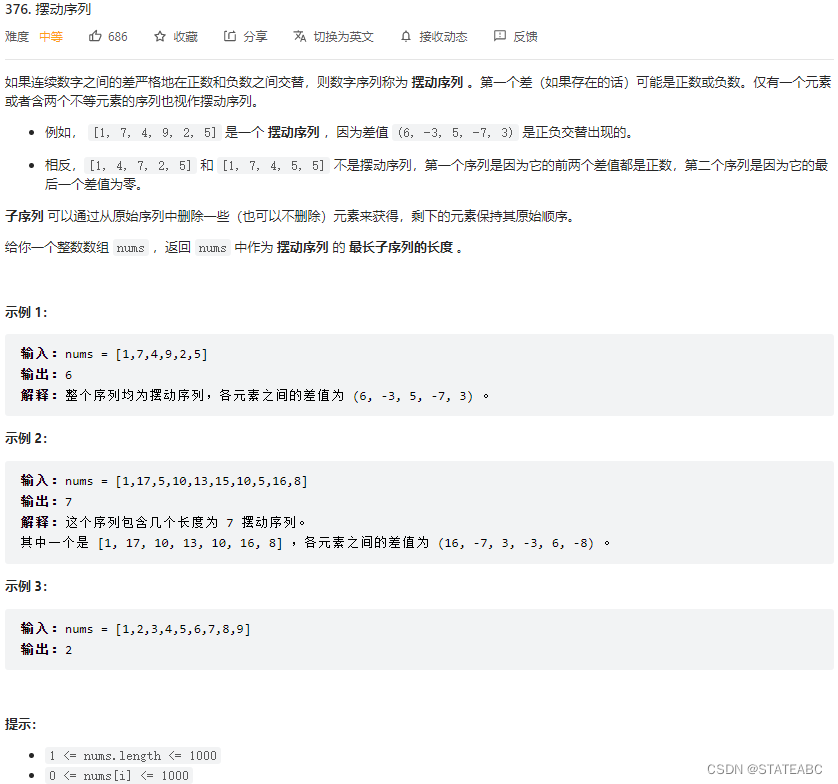838x784 pixels.
Task: Click the like count showing 686
Action: click(x=117, y=36)
